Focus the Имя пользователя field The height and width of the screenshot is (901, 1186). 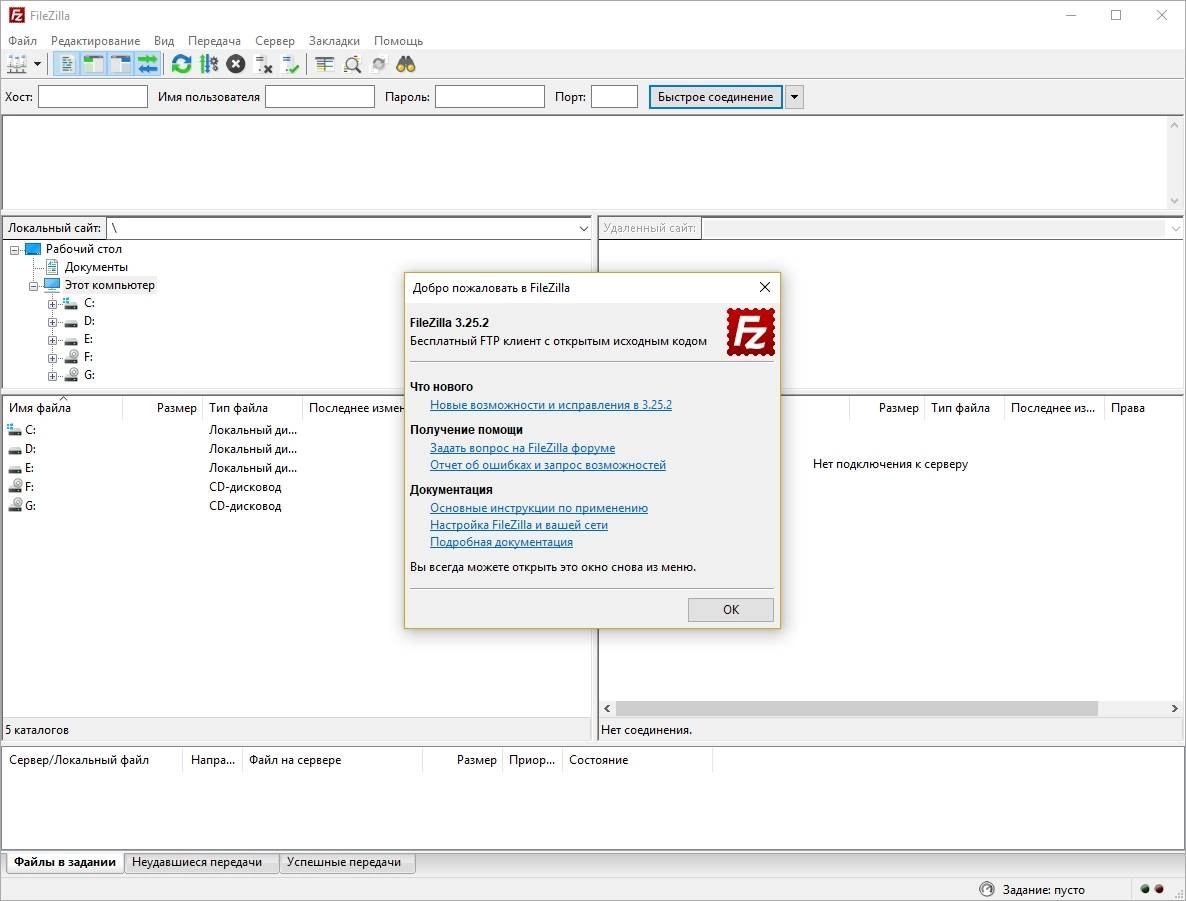coord(320,97)
